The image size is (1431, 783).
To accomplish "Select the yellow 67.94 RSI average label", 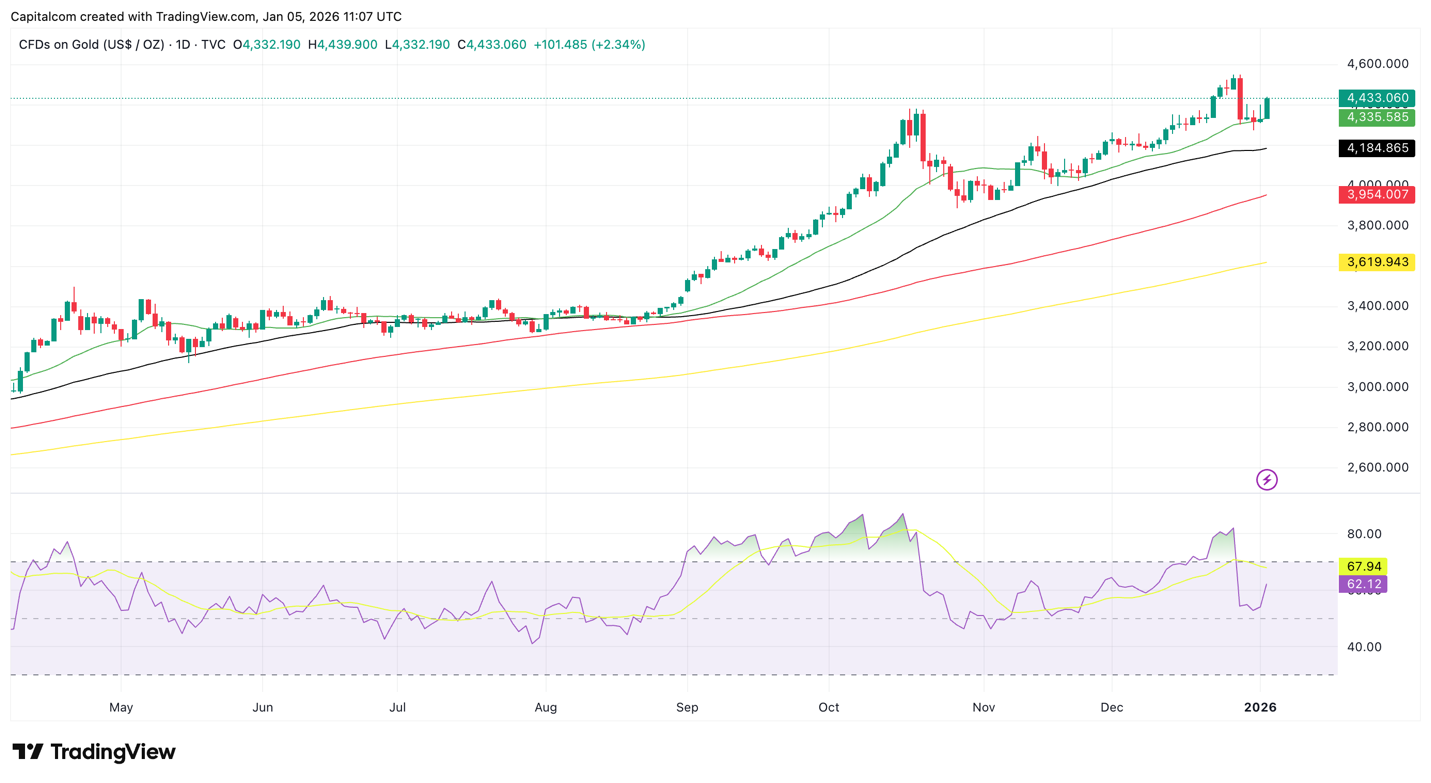I will point(1363,566).
